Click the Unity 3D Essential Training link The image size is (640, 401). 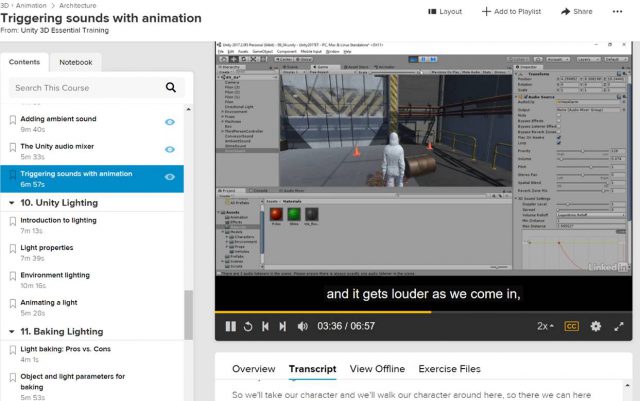(x=65, y=30)
